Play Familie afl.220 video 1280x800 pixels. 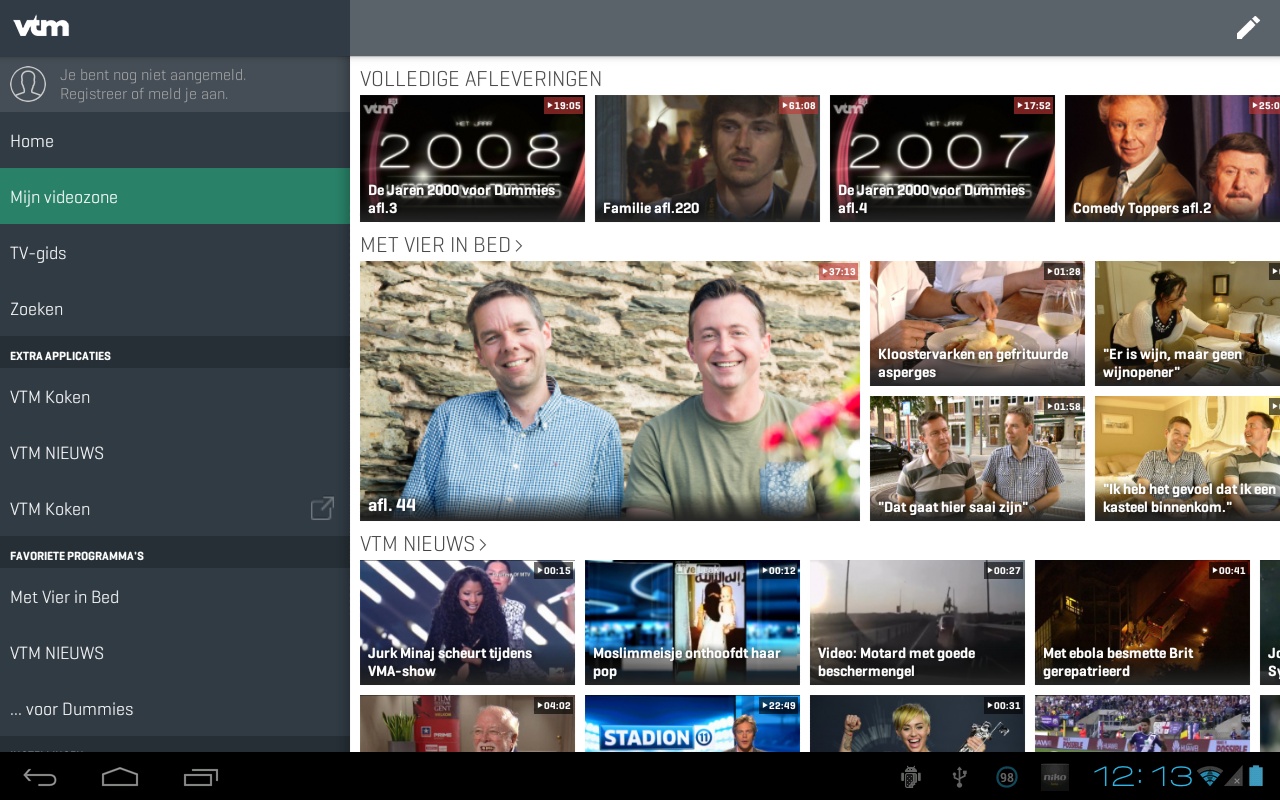[x=707, y=158]
